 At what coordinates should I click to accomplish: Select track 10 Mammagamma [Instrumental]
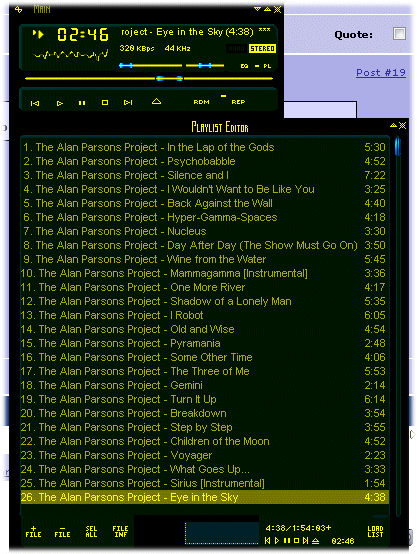(x=205, y=273)
